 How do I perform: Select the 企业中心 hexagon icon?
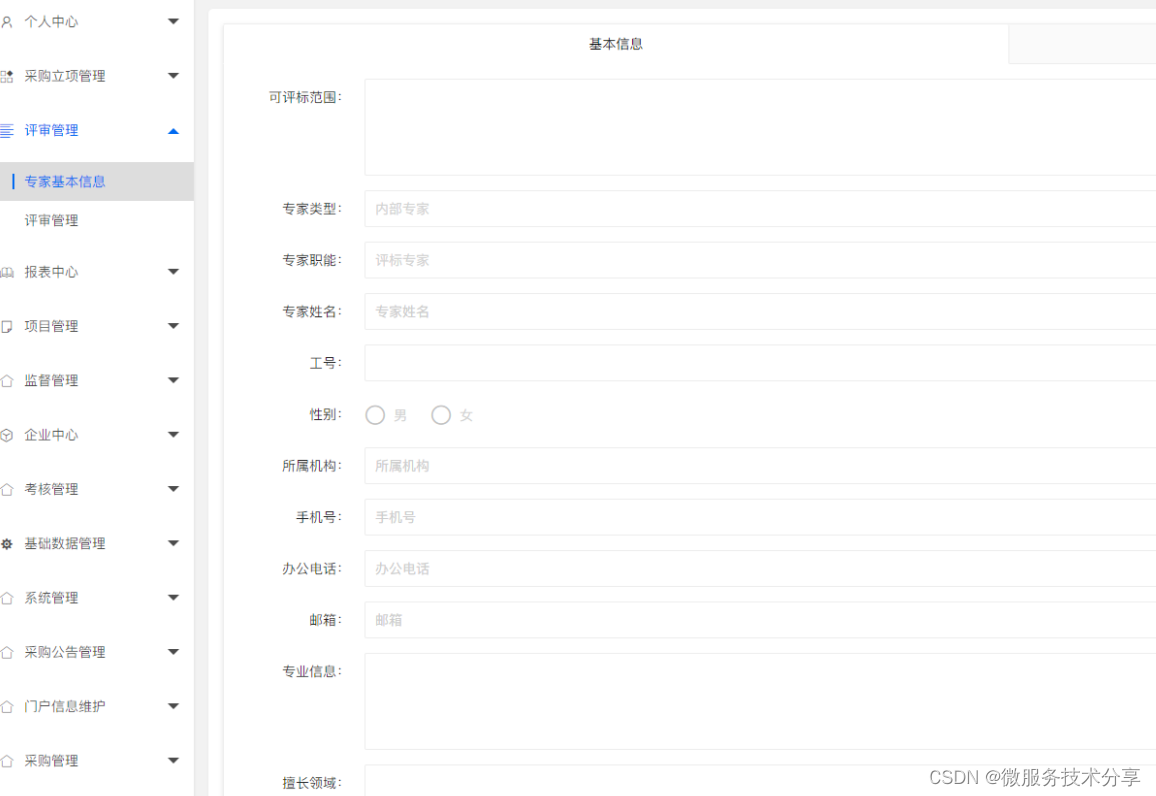(x=10, y=434)
